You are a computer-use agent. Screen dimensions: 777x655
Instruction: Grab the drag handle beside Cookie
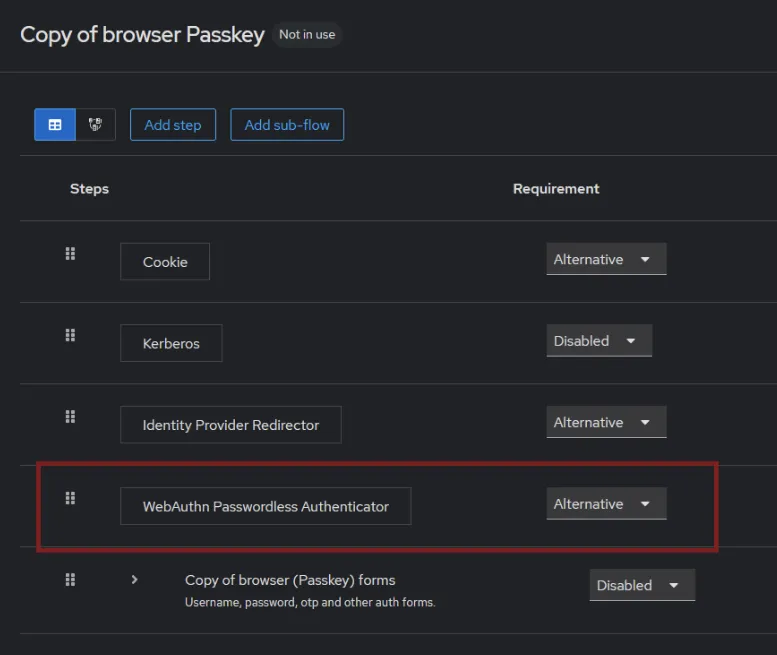pyautogui.click(x=70, y=254)
